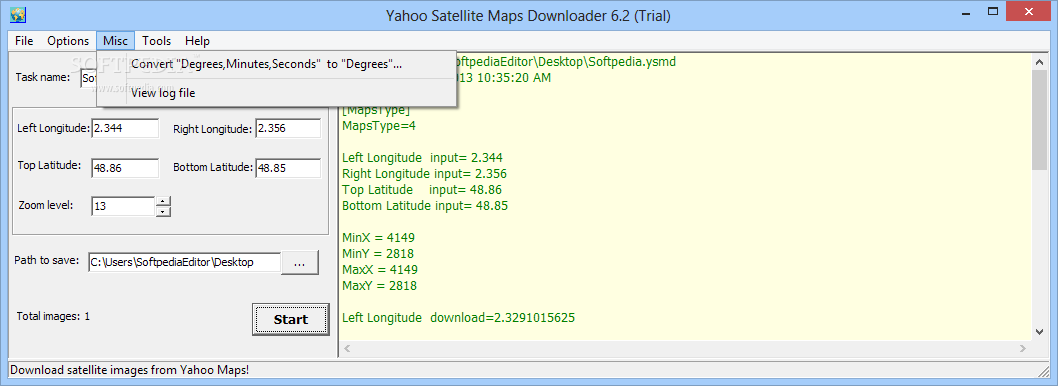Focus the Top Latitude input
The width and height of the screenshot is (1058, 386).
coord(125,168)
